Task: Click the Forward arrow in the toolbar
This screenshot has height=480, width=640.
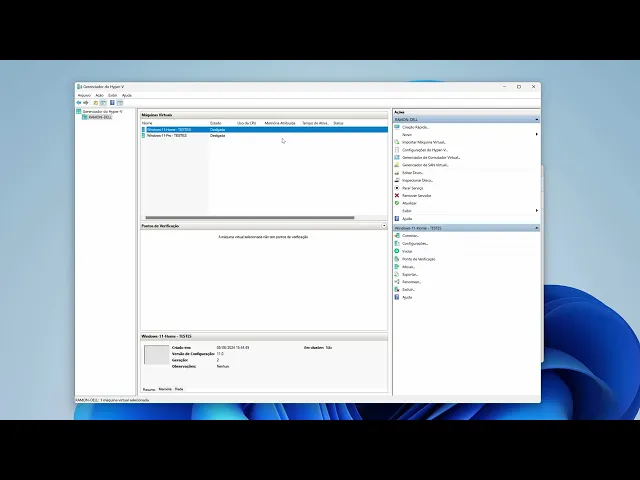Action: [86, 103]
